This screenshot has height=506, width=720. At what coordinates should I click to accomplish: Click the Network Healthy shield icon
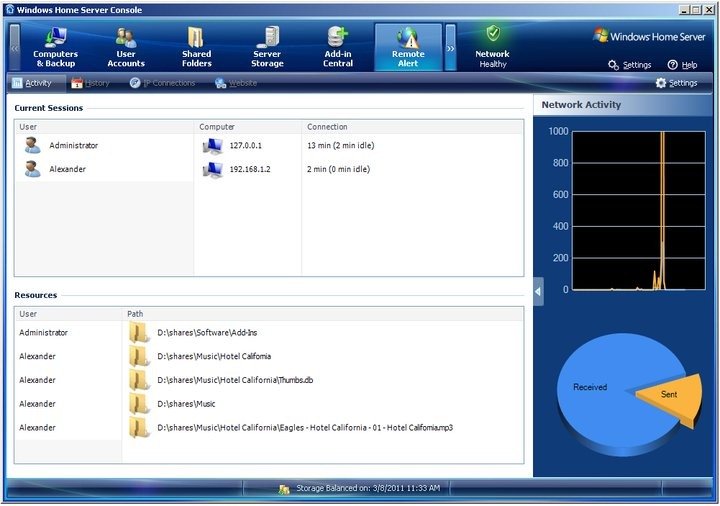493,33
